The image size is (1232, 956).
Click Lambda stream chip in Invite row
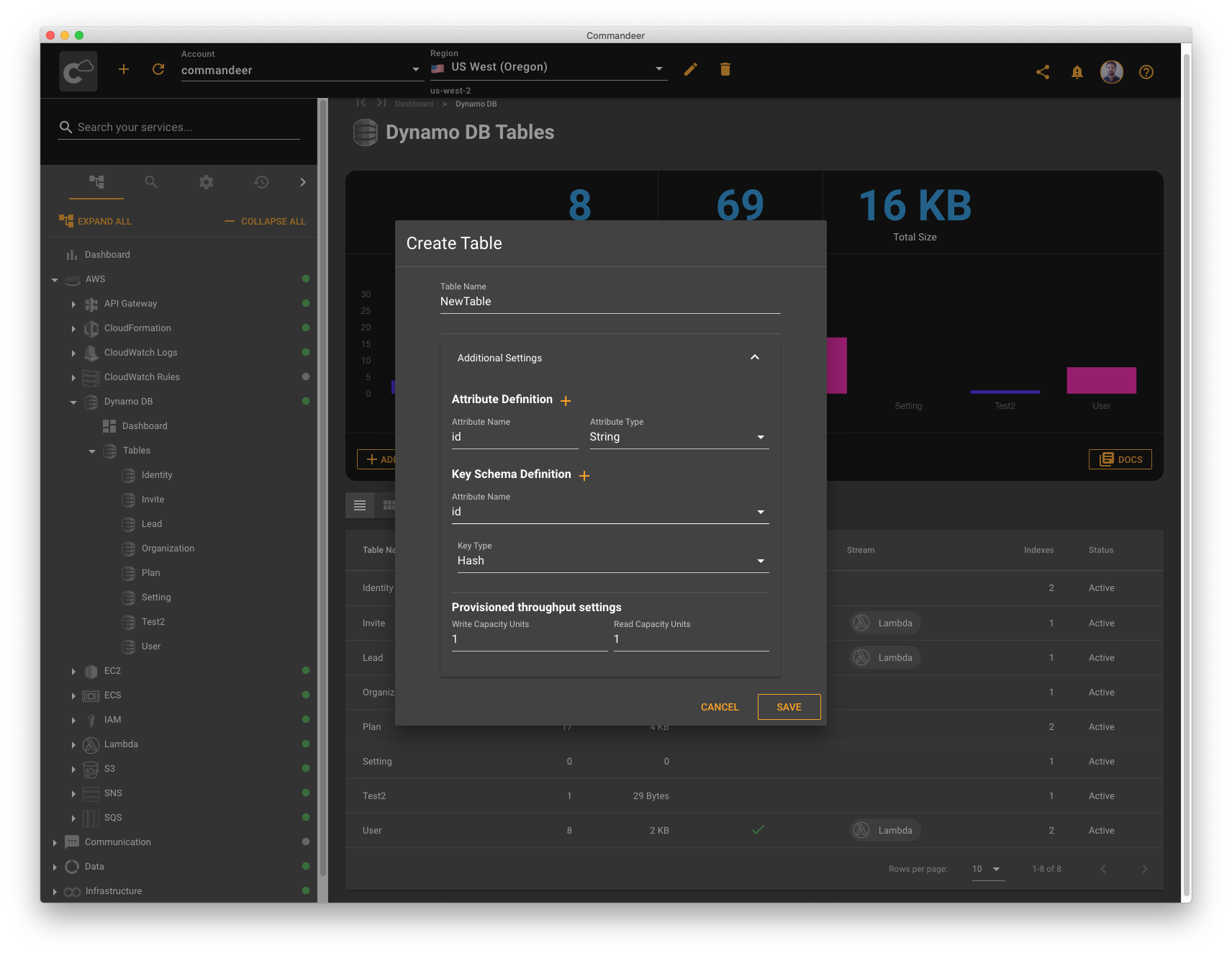pos(885,623)
